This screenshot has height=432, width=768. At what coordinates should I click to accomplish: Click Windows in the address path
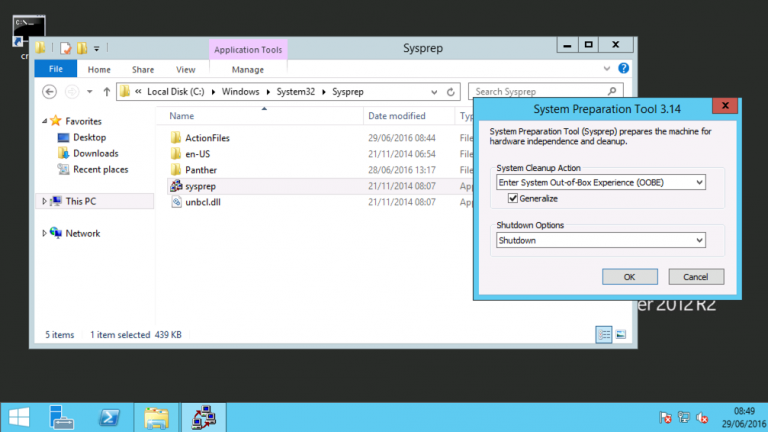[240, 92]
